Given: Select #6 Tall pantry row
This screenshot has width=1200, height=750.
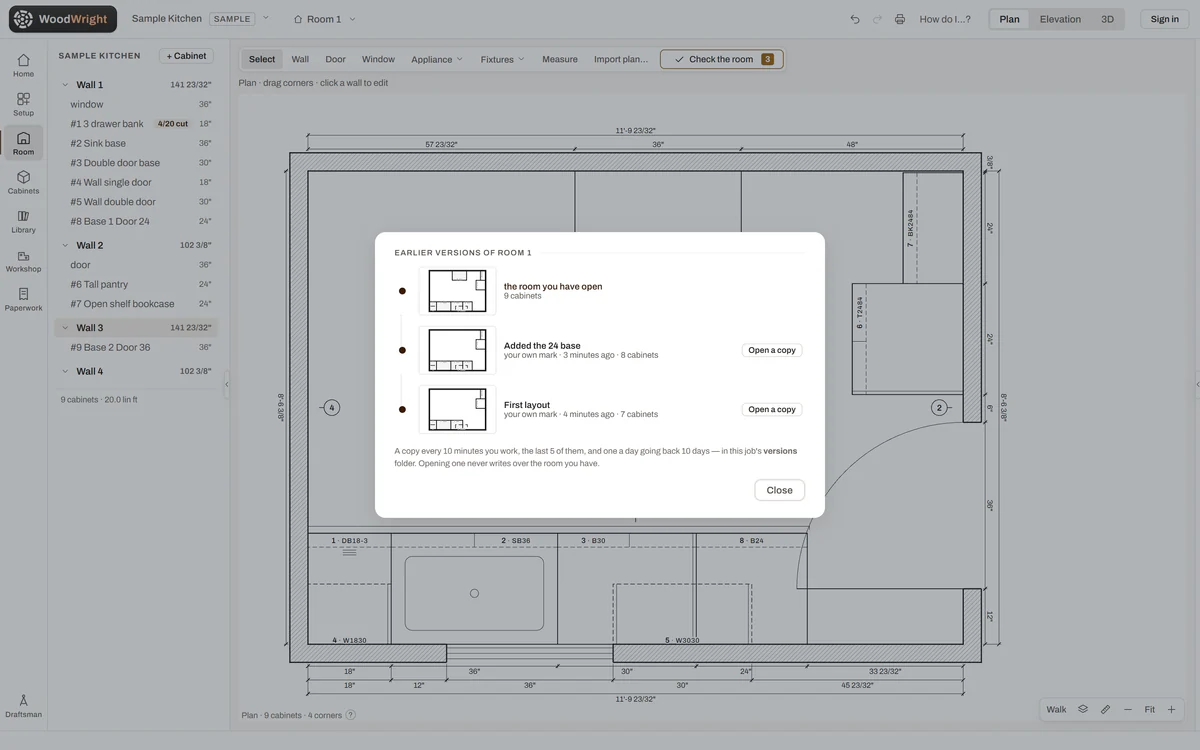Looking at the screenshot, I should click(135, 284).
